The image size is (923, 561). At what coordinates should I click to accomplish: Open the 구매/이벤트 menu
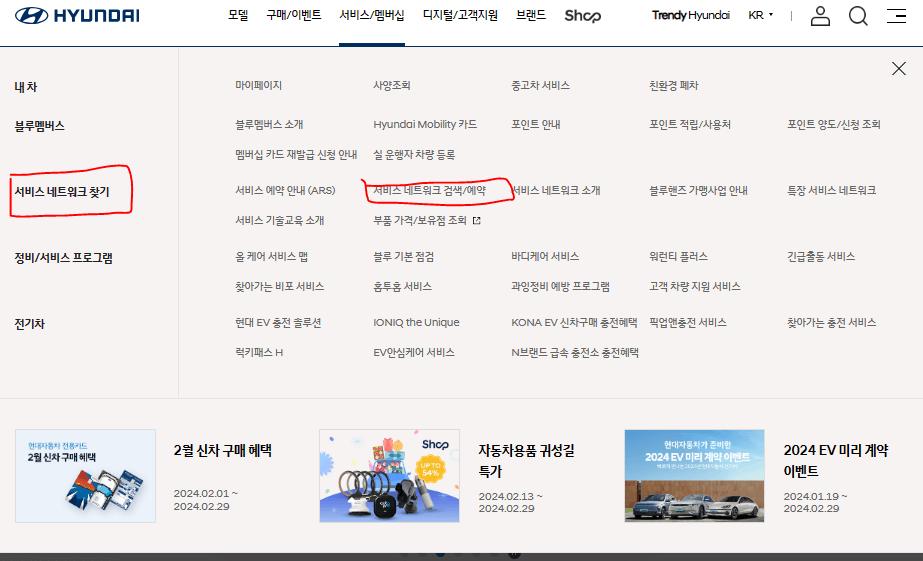tap(294, 15)
